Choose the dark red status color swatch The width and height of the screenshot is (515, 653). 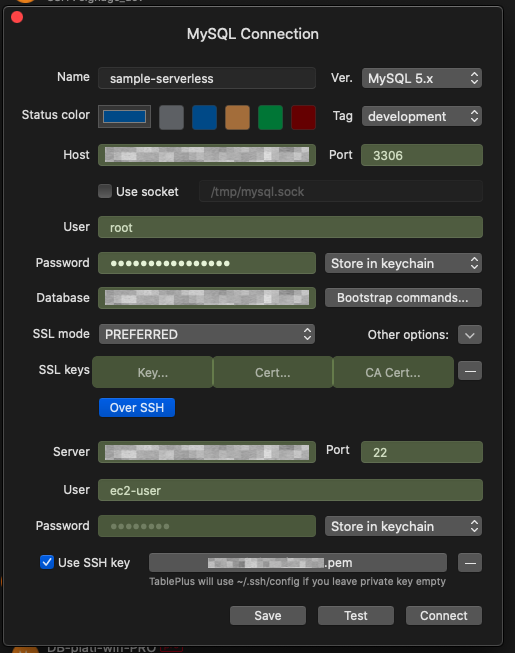(x=303, y=117)
